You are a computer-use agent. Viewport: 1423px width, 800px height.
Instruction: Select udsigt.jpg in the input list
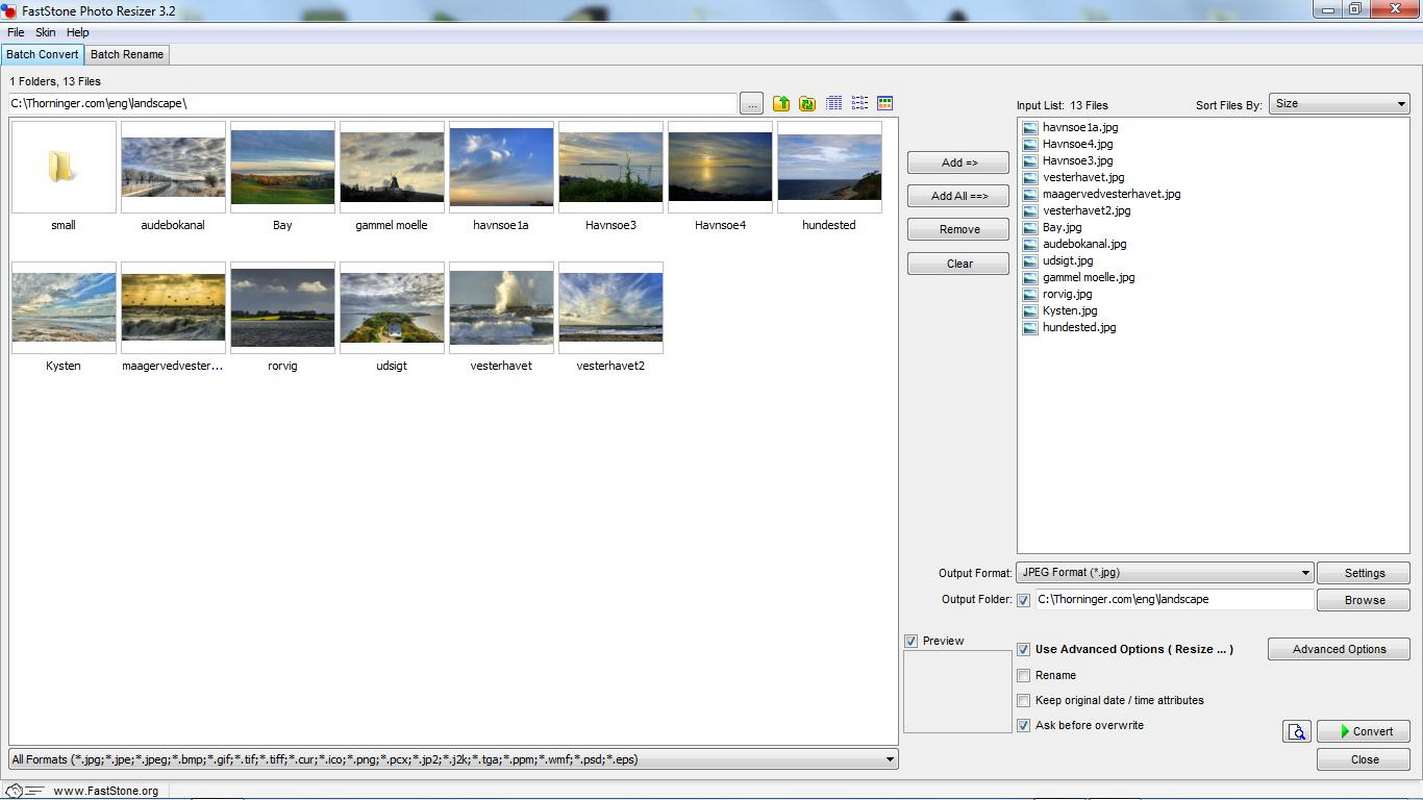[x=1067, y=261]
